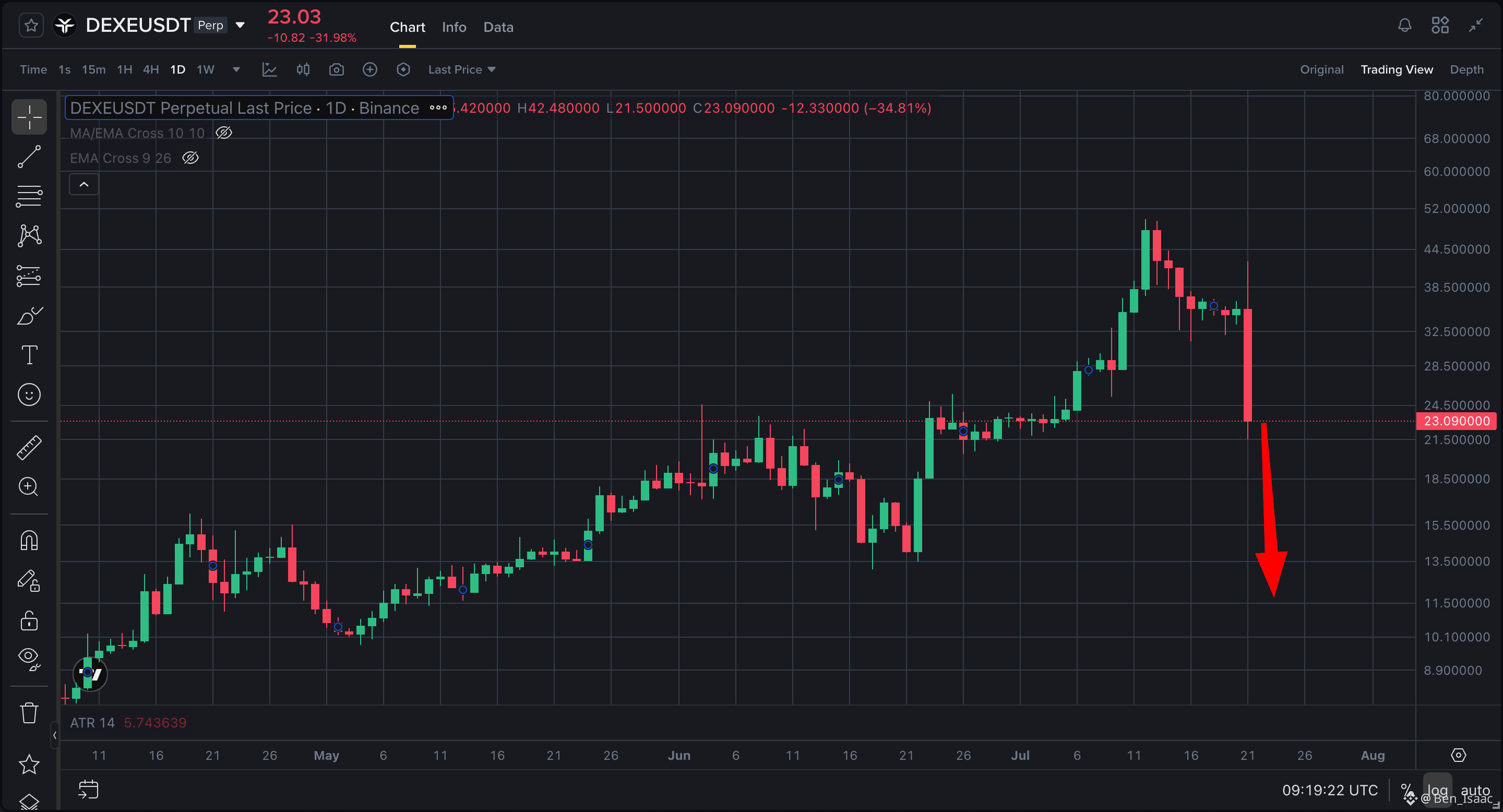Switch to the Info tab
Image resolution: width=1503 pixels, height=812 pixels.
[454, 27]
